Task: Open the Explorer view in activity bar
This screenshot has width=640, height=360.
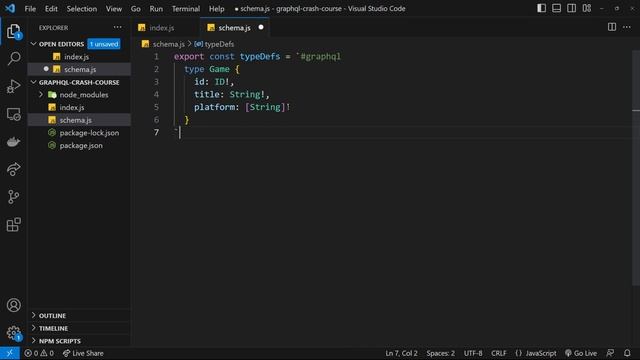Action: click(x=13, y=31)
